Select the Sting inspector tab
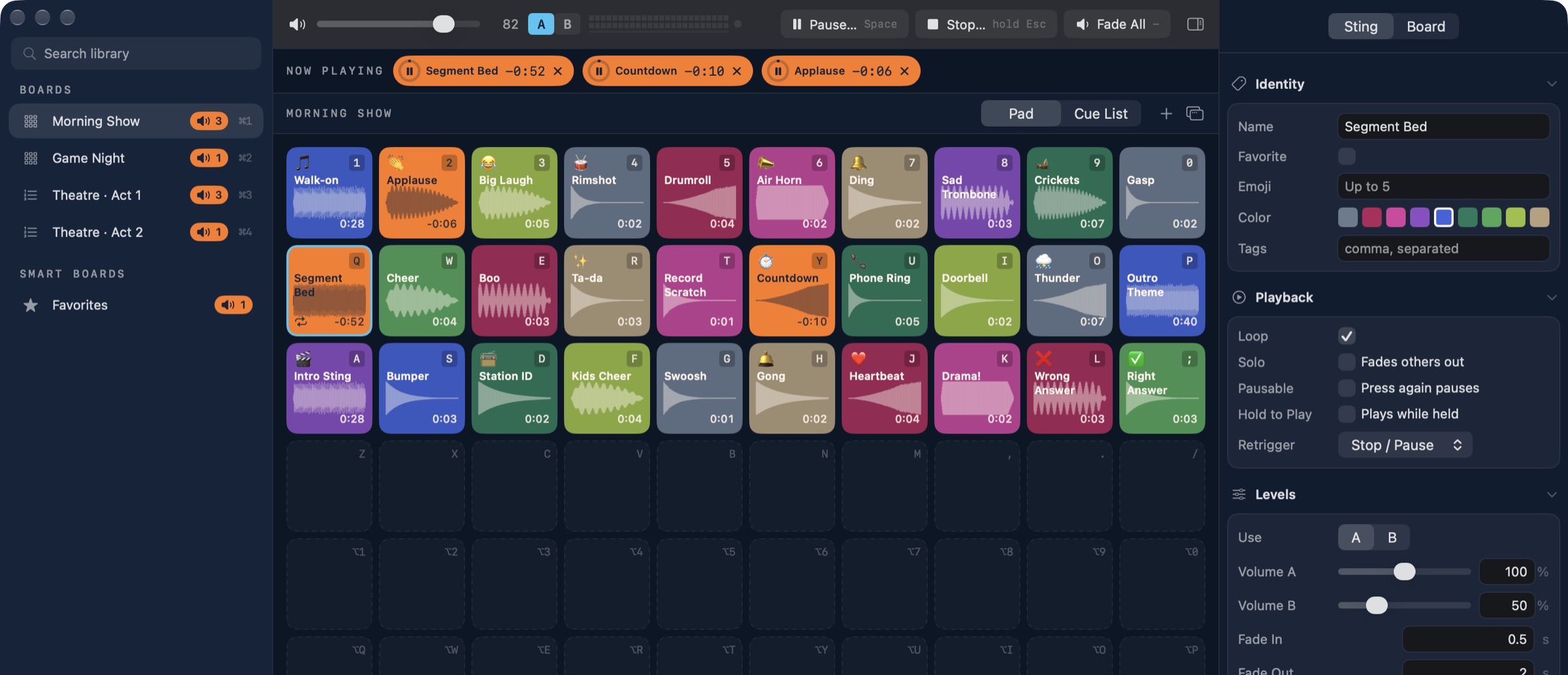 pos(1361,26)
